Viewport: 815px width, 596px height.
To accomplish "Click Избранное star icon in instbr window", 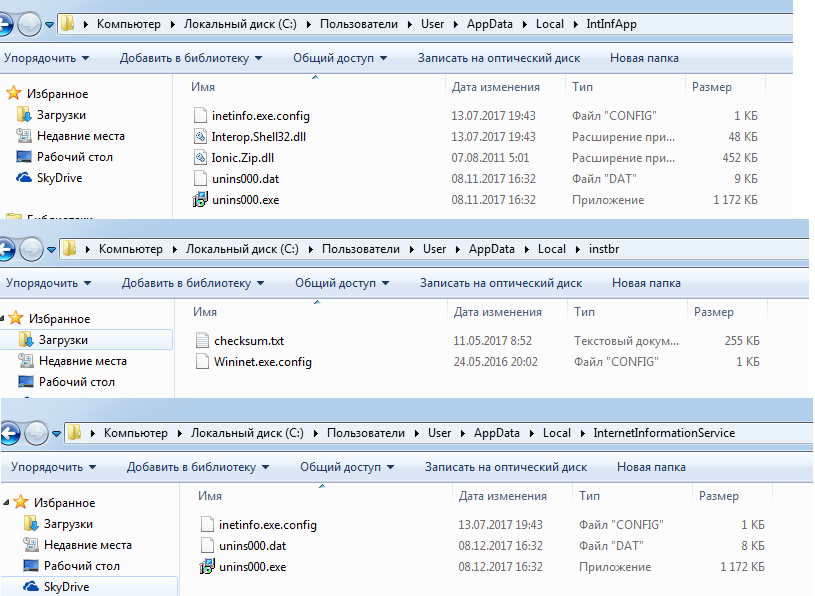I will click(x=16, y=318).
